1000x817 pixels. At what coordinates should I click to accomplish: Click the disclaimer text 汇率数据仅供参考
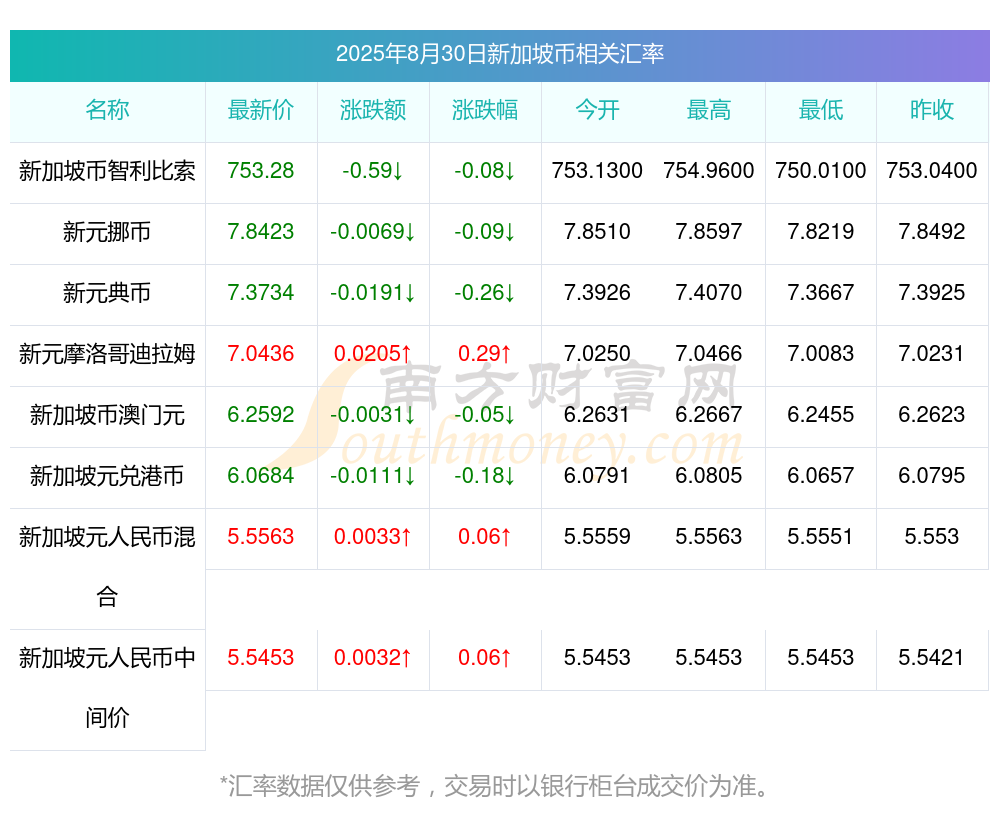pyautogui.click(x=324, y=786)
